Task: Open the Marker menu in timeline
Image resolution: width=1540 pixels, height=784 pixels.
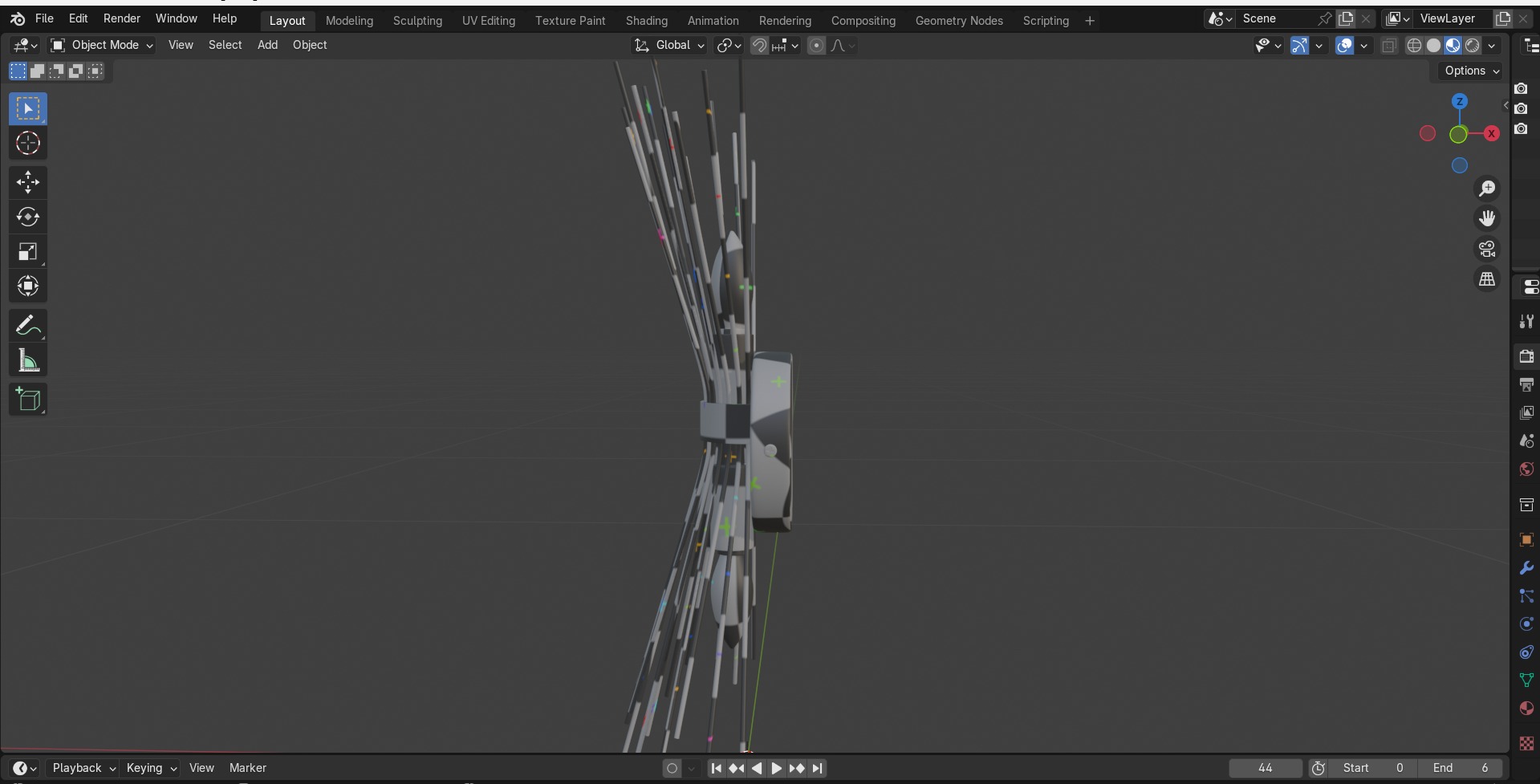Action: pos(248,769)
